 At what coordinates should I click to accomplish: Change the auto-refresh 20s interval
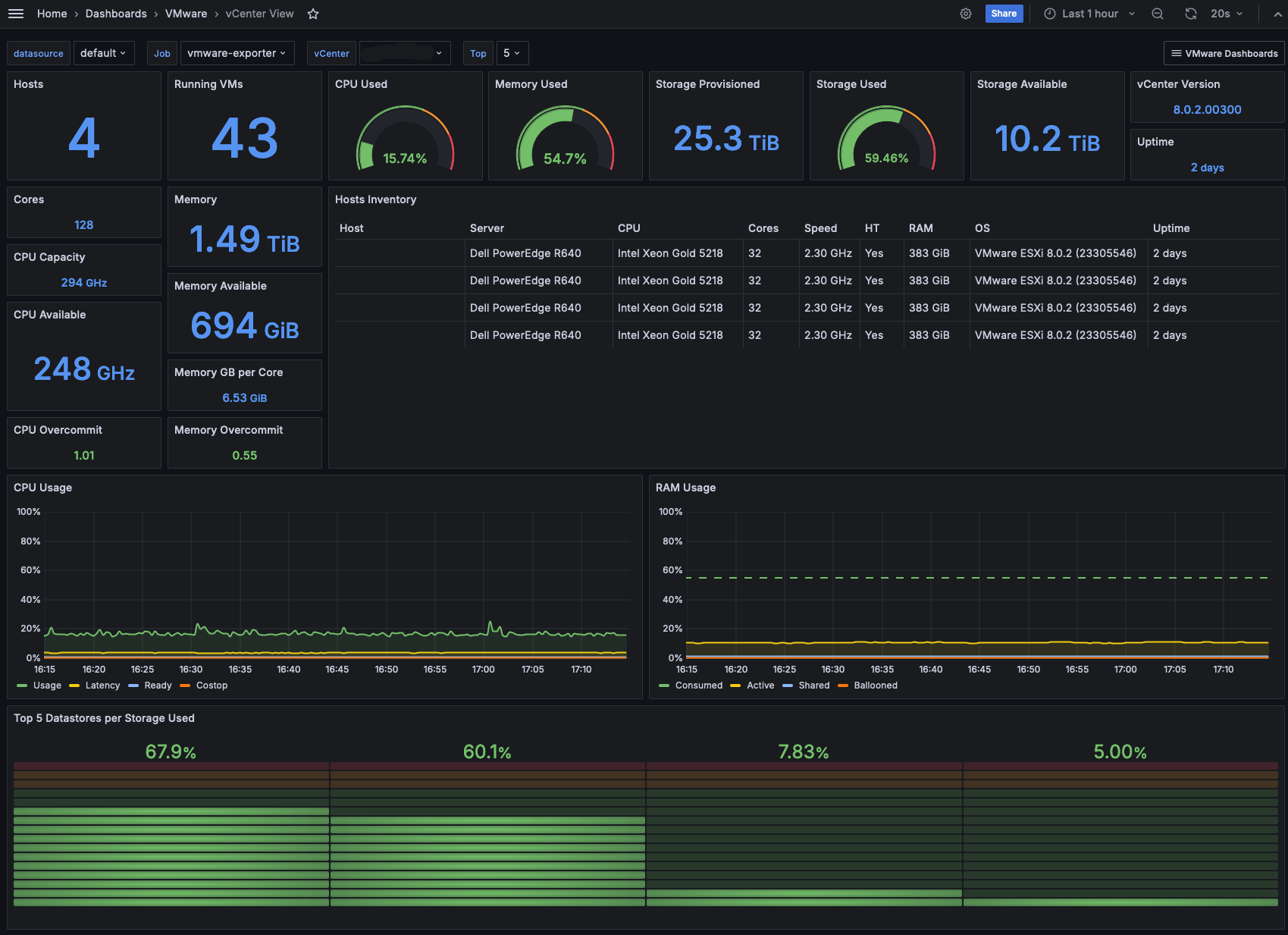click(1227, 14)
